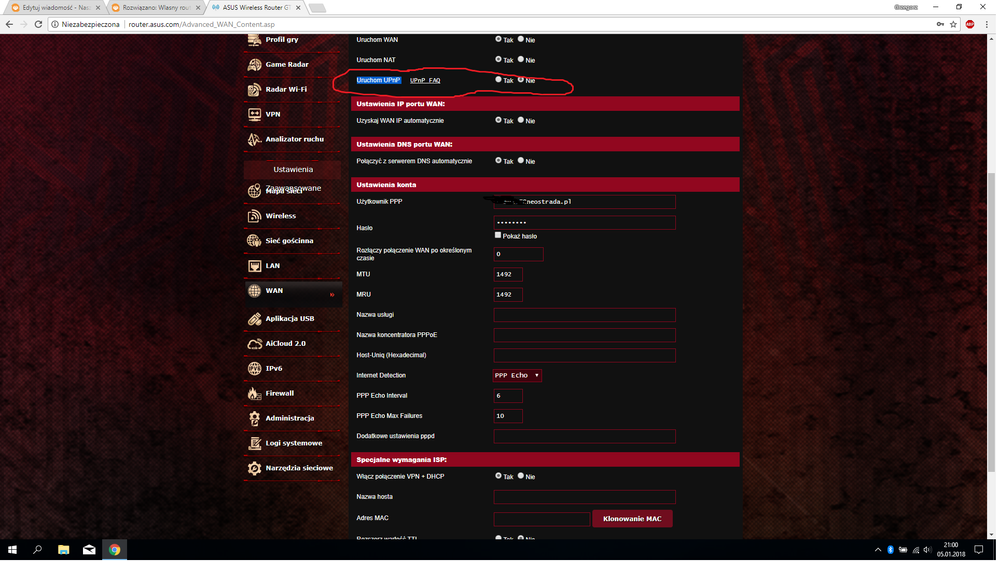
Task: Open the Internet Detection dropdown
Action: tap(517, 376)
